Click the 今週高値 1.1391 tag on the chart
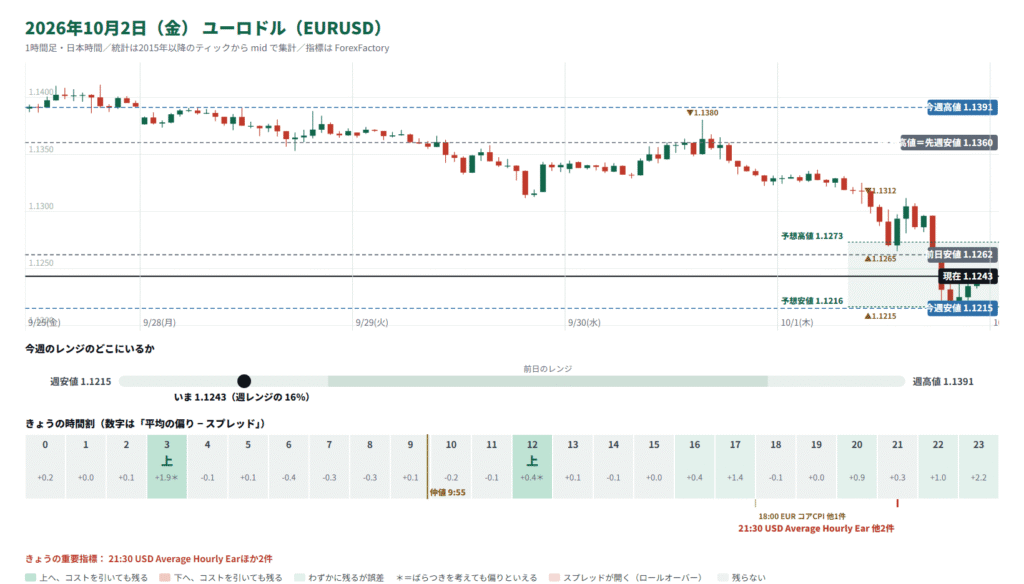The width and height of the screenshot is (1024, 584). pyautogui.click(x=961, y=107)
